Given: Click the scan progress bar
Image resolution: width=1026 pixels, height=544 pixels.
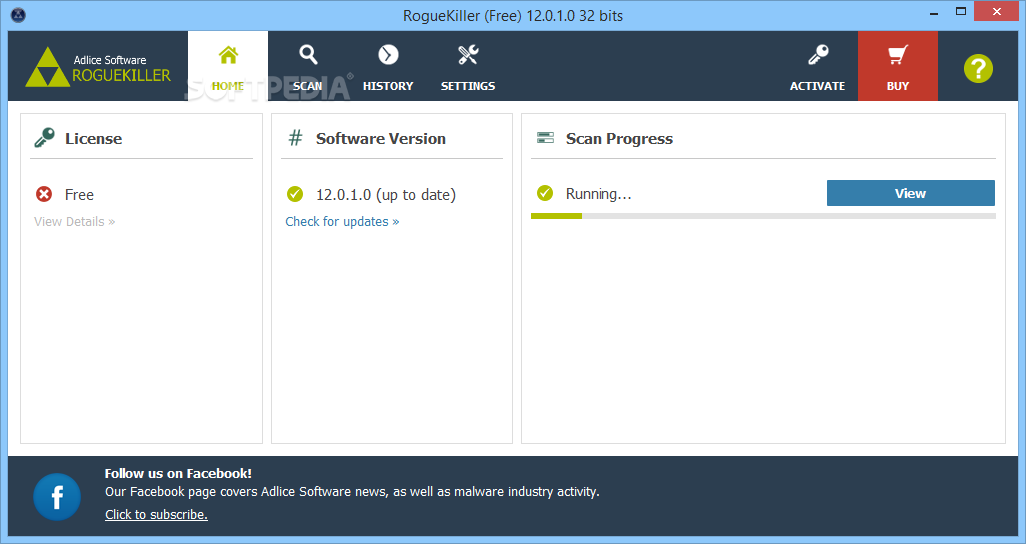Looking at the screenshot, I should coord(763,216).
